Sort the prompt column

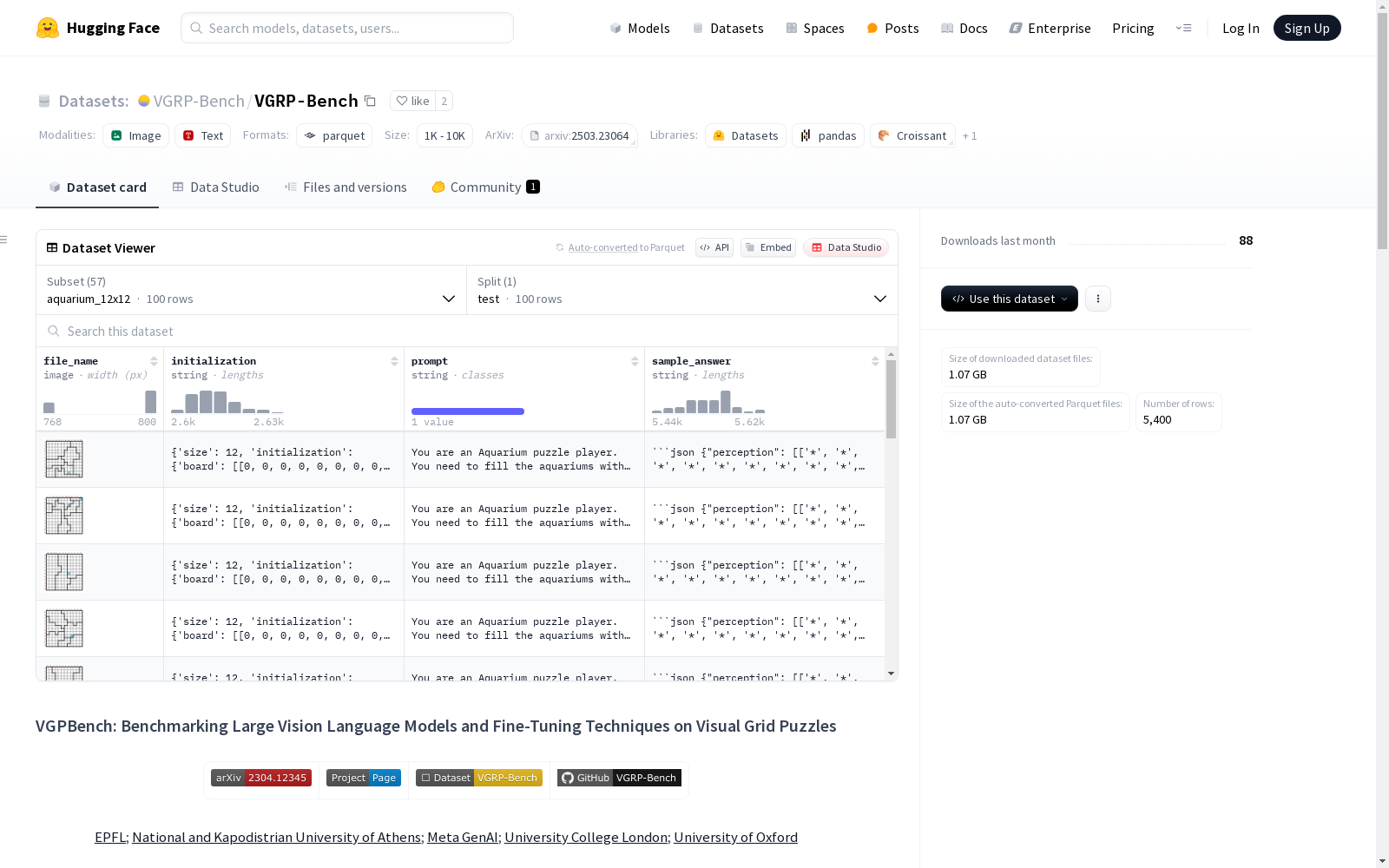(x=635, y=361)
